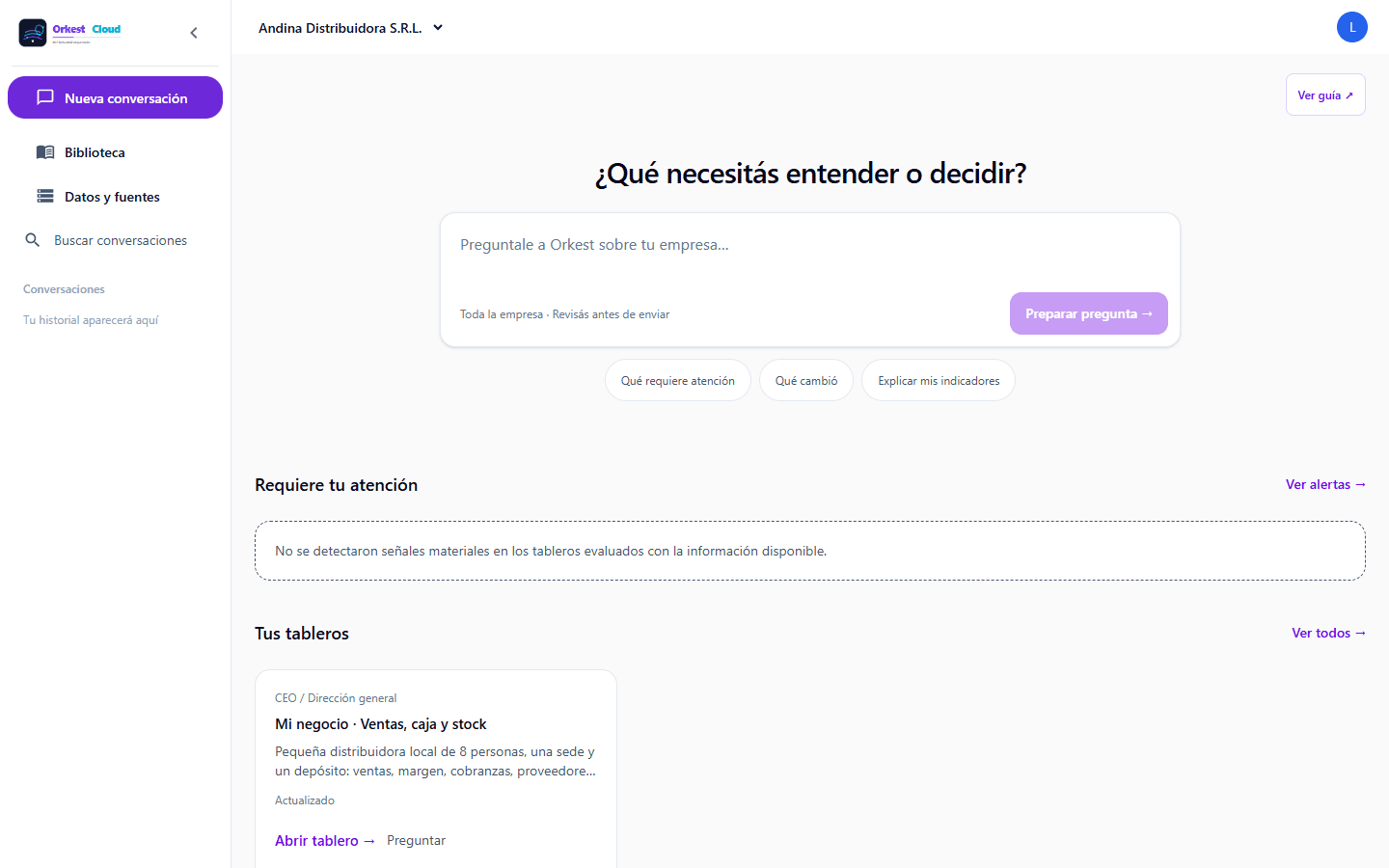Click the Biblioteca book icon
The width and height of the screenshot is (1389, 868).
click(x=45, y=152)
